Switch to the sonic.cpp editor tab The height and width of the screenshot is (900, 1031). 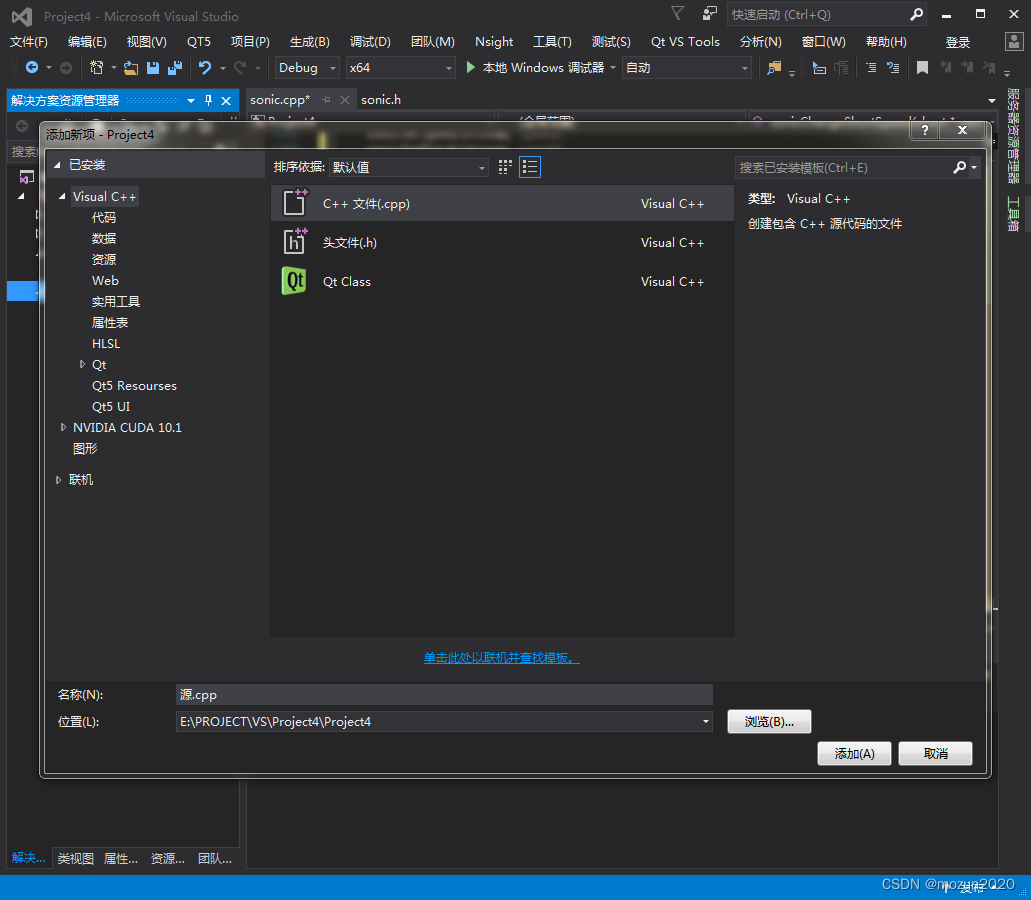[279, 100]
